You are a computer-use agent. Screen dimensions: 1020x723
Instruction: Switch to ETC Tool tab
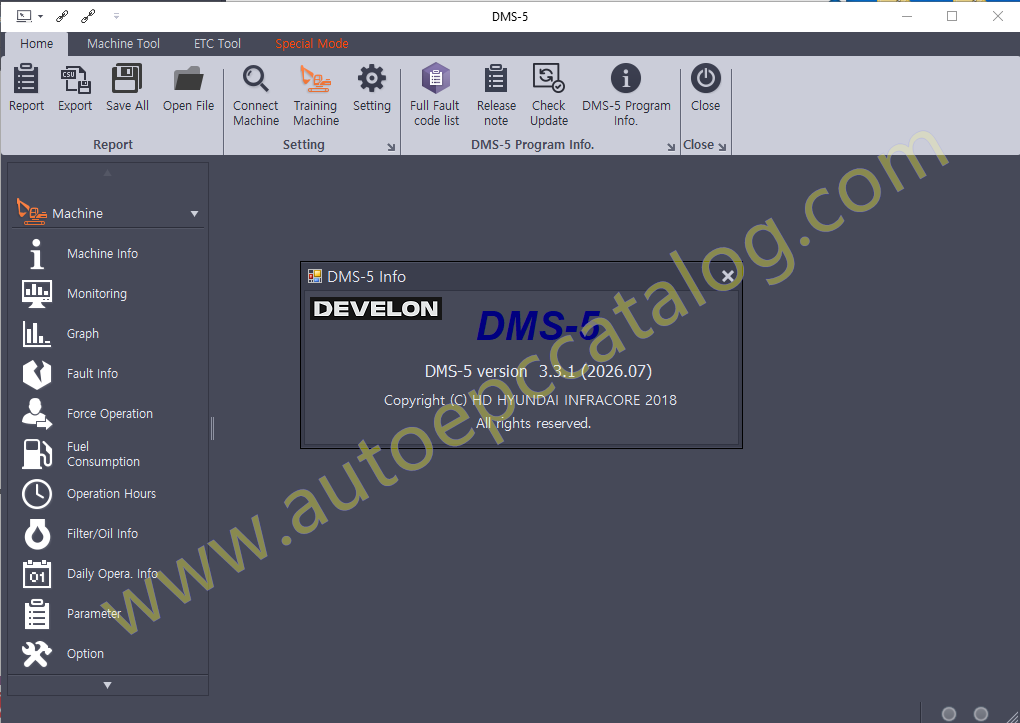click(x=217, y=44)
